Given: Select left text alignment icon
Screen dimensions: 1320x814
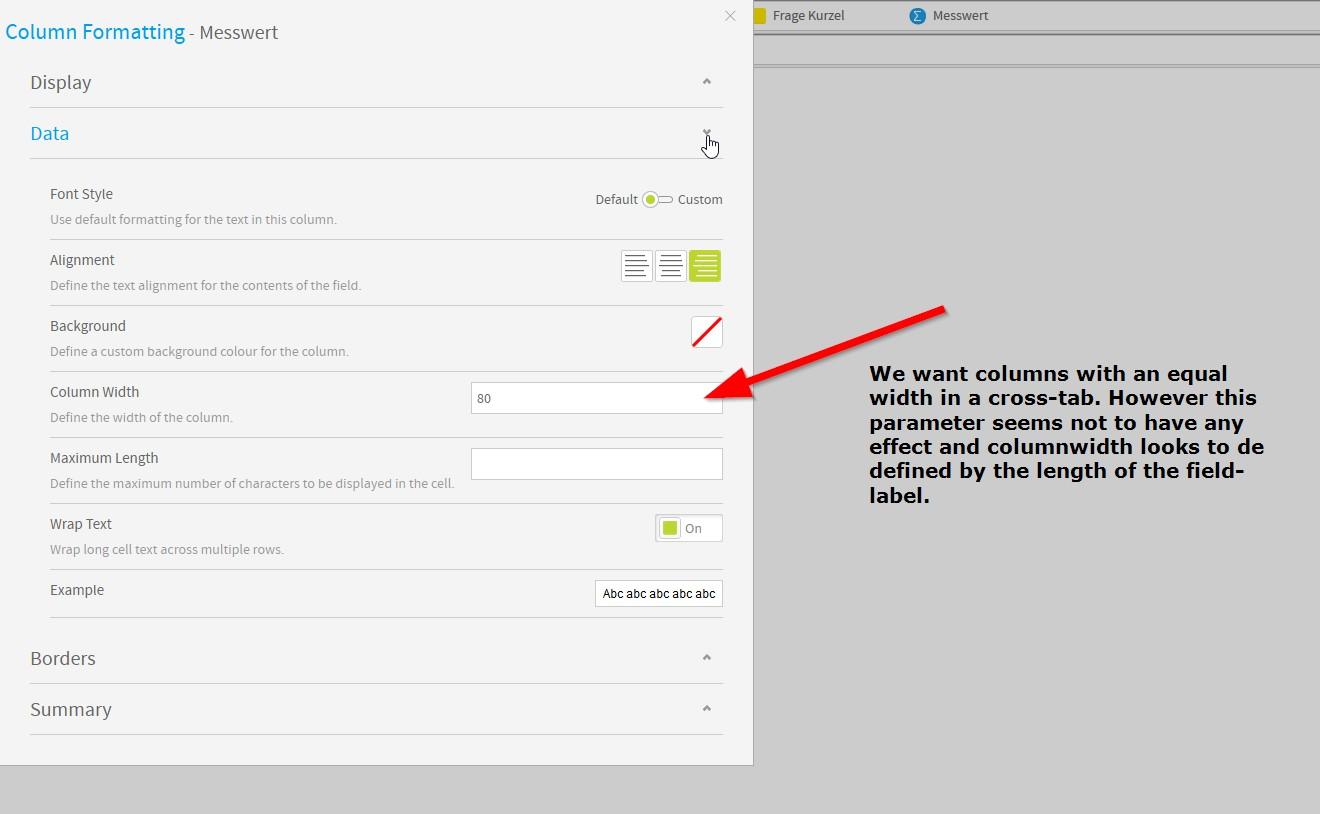Looking at the screenshot, I should click(637, 266).
